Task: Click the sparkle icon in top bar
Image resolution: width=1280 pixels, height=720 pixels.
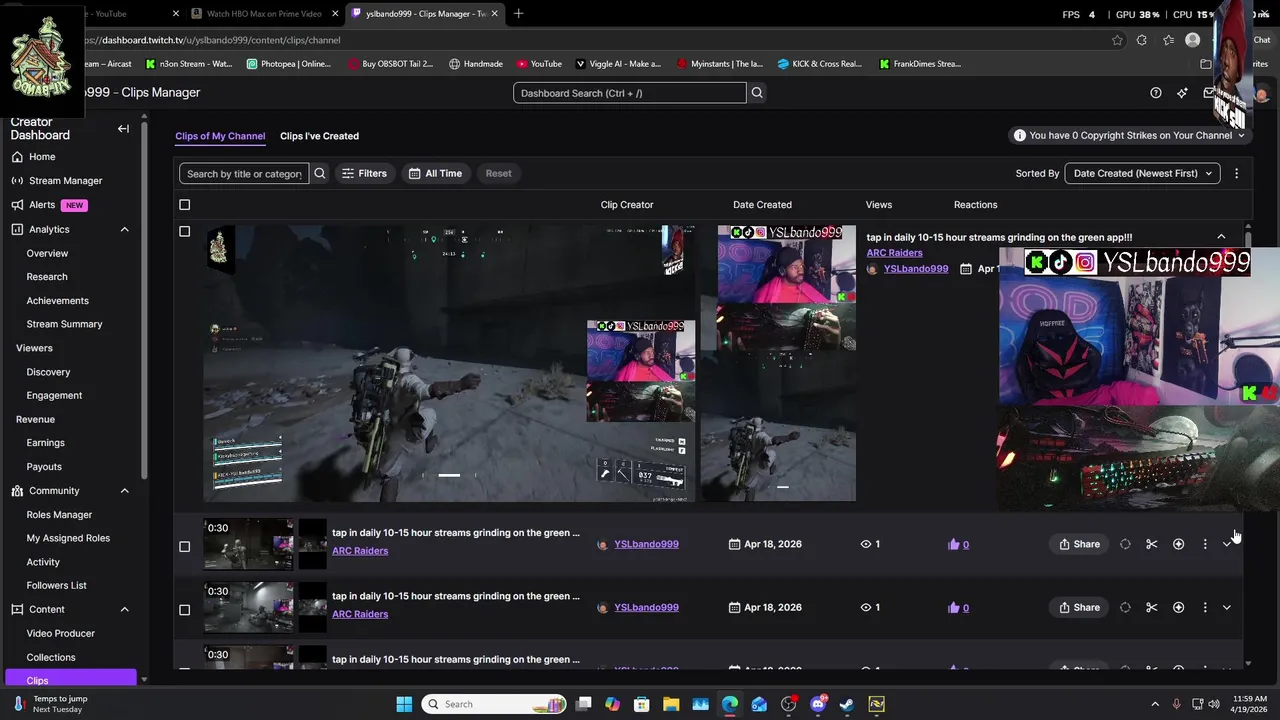Action: pos(1182,93)
